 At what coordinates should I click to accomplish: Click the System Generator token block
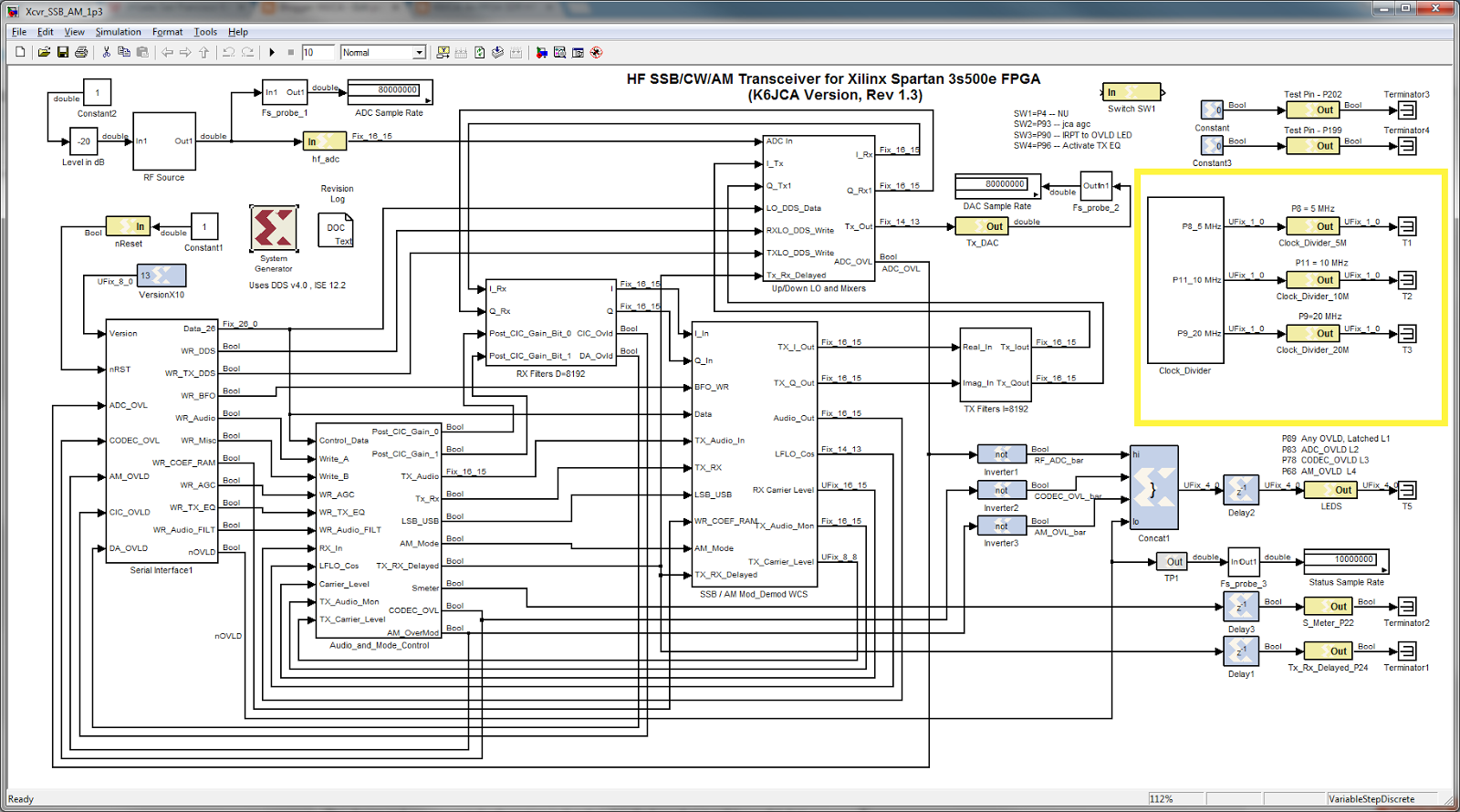pos(274,228)
